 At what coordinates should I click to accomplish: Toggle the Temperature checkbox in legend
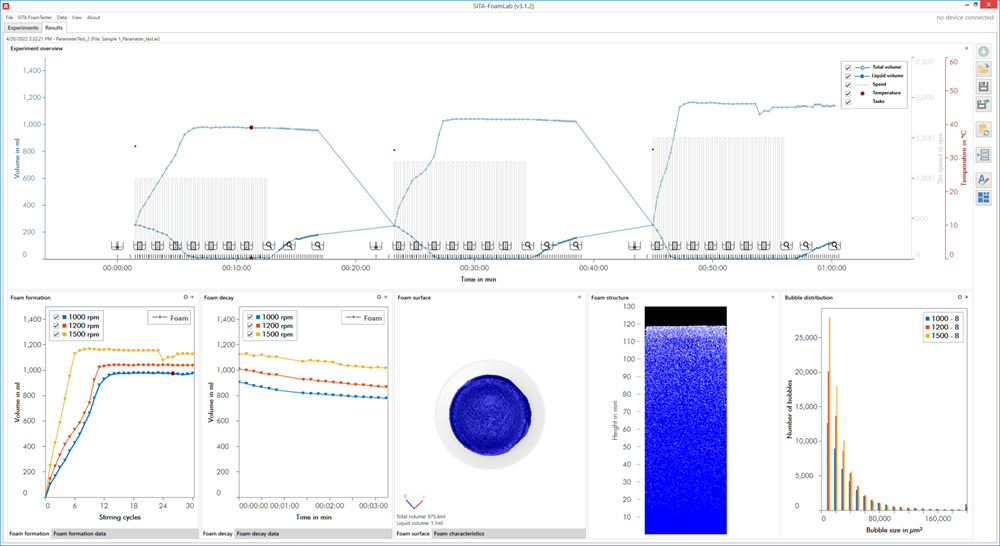pos(848,93)
